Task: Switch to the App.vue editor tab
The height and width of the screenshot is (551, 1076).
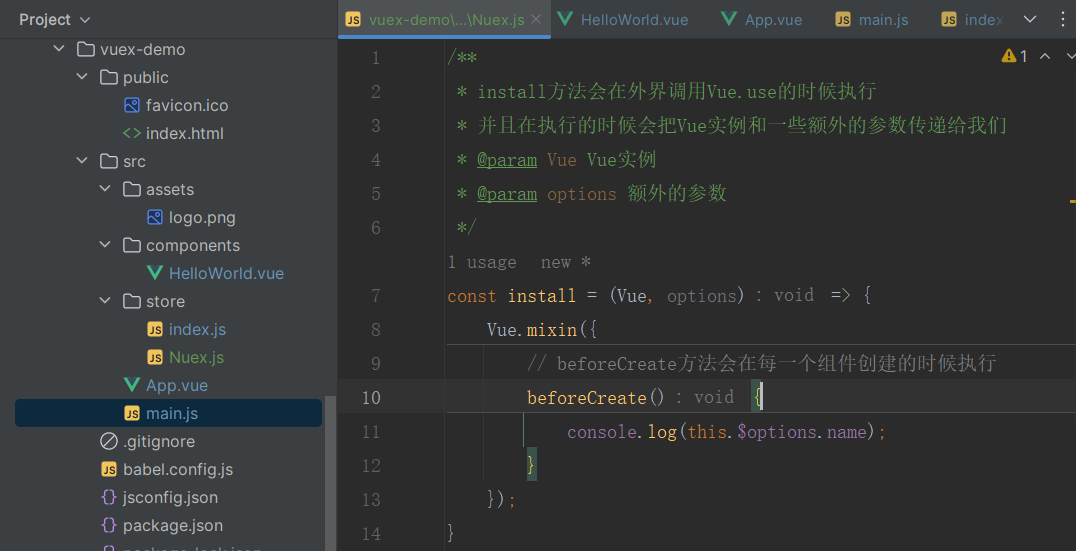Action: pyautogui.click(x=762, y=19)
